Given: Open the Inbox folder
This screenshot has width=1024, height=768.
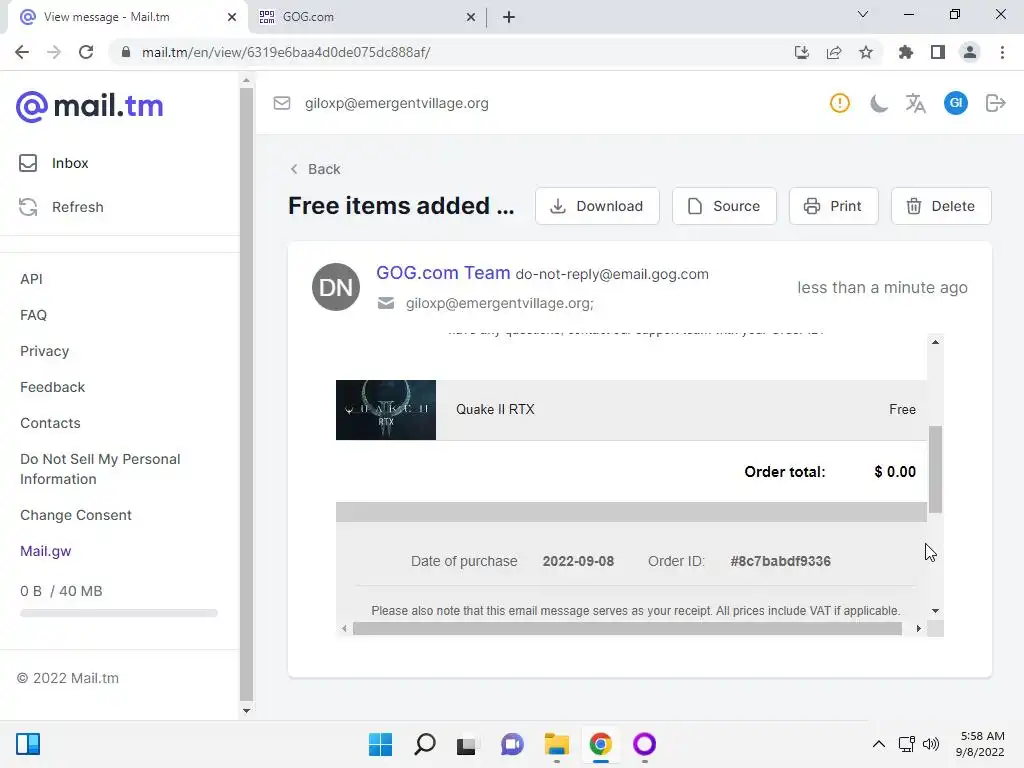Looking at the screenshot, I should (x=54, y=163).
